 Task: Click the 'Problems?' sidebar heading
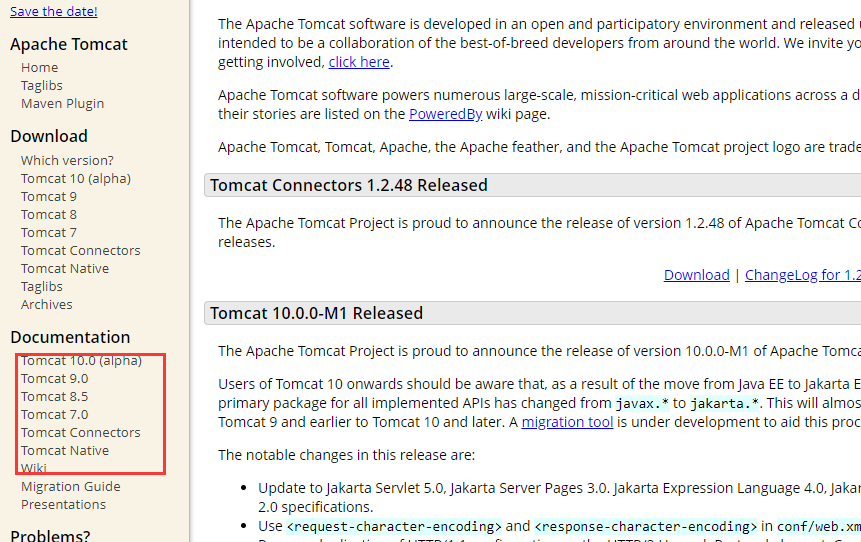[50, 535]
